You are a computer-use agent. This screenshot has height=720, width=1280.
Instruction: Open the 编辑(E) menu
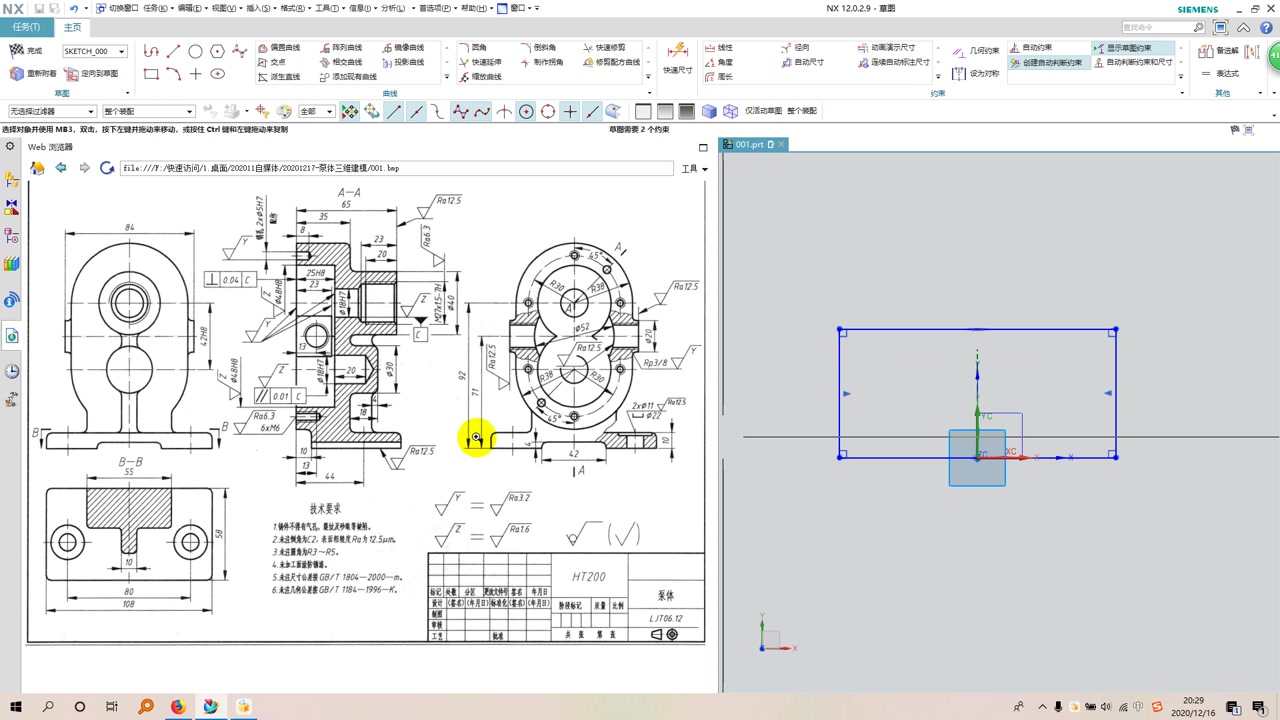pyautogui.click(x=188, y=8)
